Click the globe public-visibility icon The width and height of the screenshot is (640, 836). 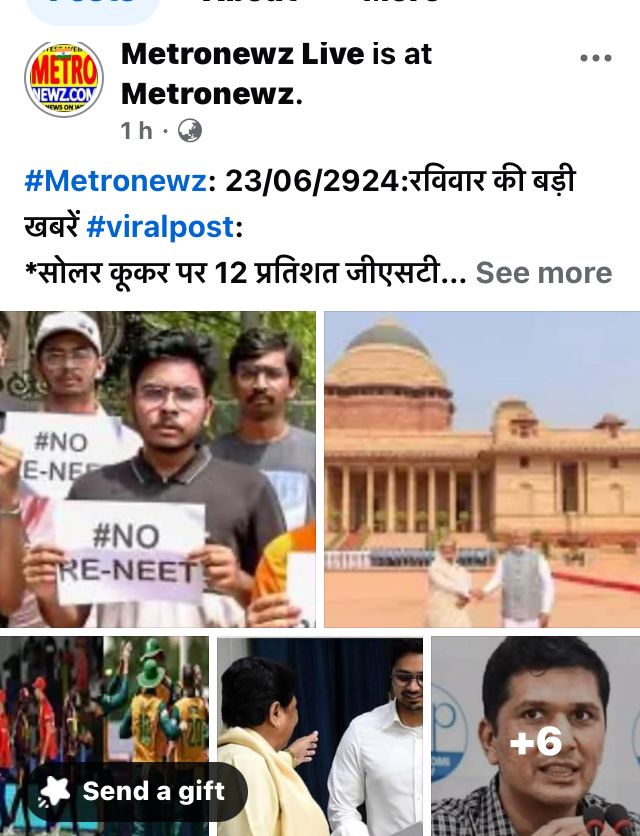tap(189, 131)
